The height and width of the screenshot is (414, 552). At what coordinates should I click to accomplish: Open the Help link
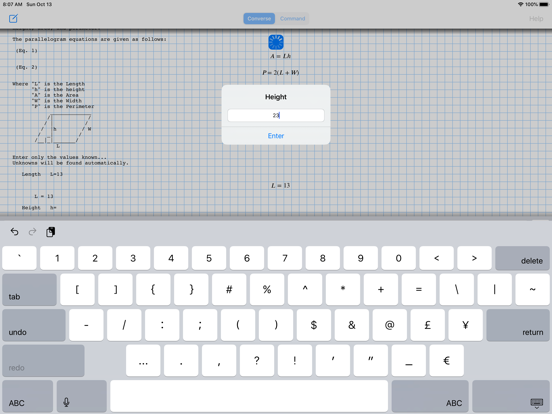tap(536, 19)
